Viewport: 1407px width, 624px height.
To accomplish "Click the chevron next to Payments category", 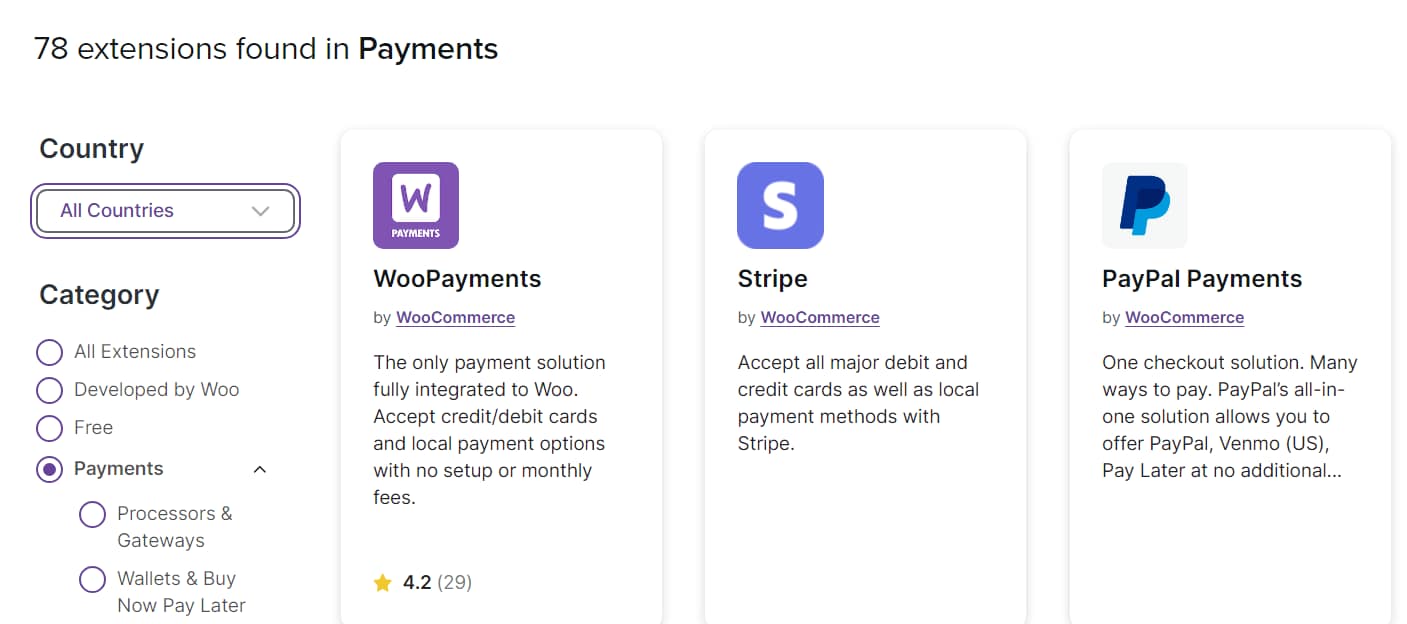I will tap(260, 468).
